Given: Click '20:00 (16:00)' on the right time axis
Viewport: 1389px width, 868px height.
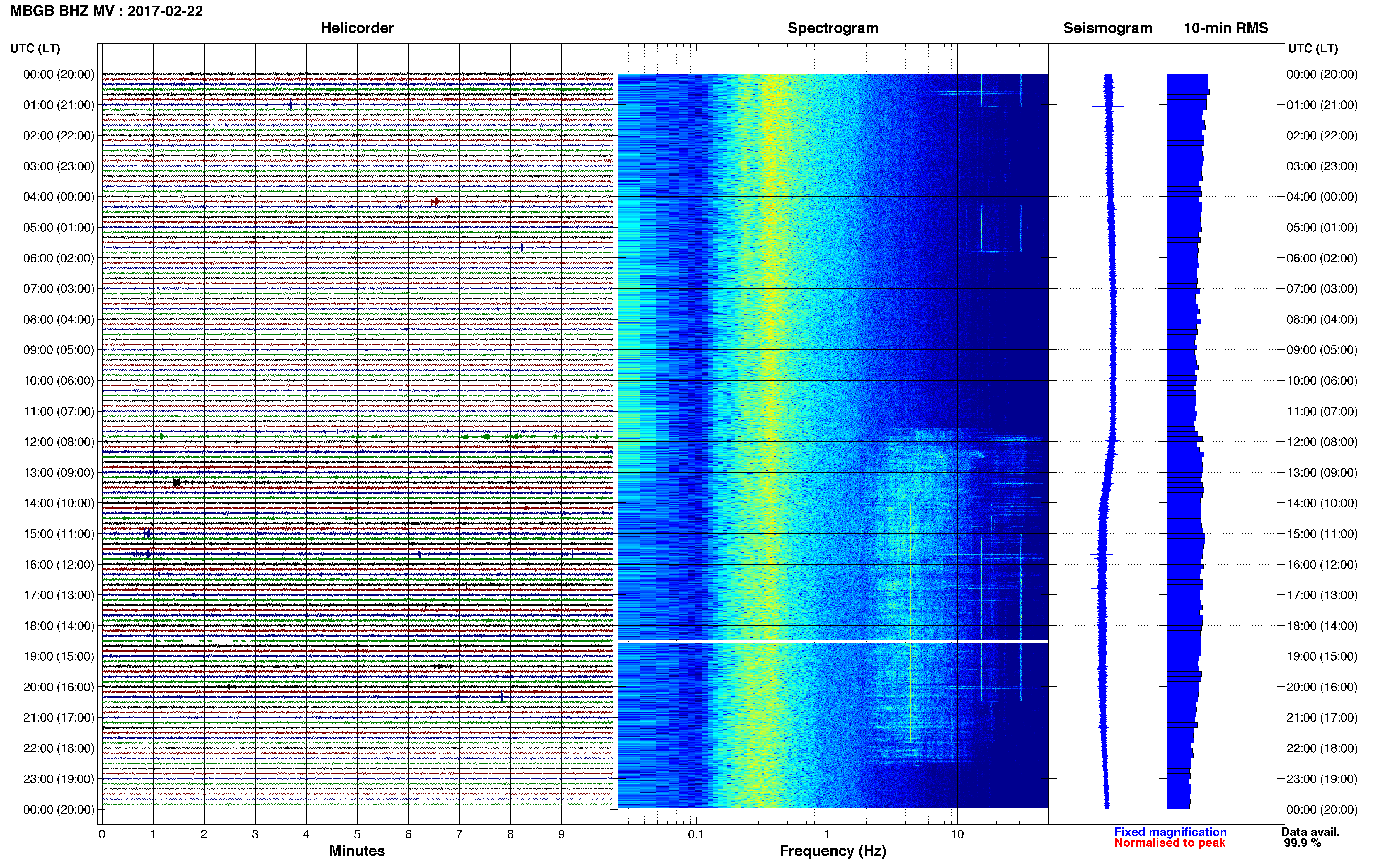Looking at the screenshot, I should pyautogui.click(x=1322, y=687).
